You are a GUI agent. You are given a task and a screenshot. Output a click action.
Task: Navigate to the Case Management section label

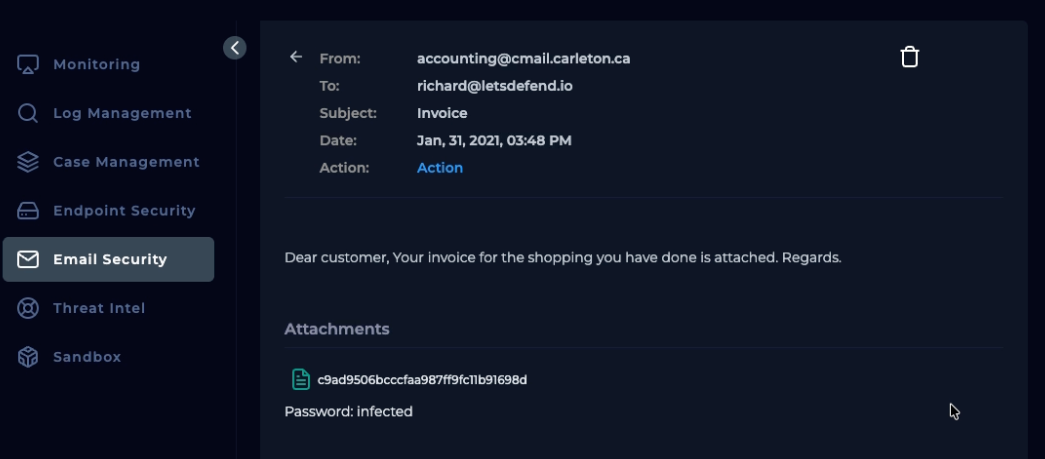[126, 162]
